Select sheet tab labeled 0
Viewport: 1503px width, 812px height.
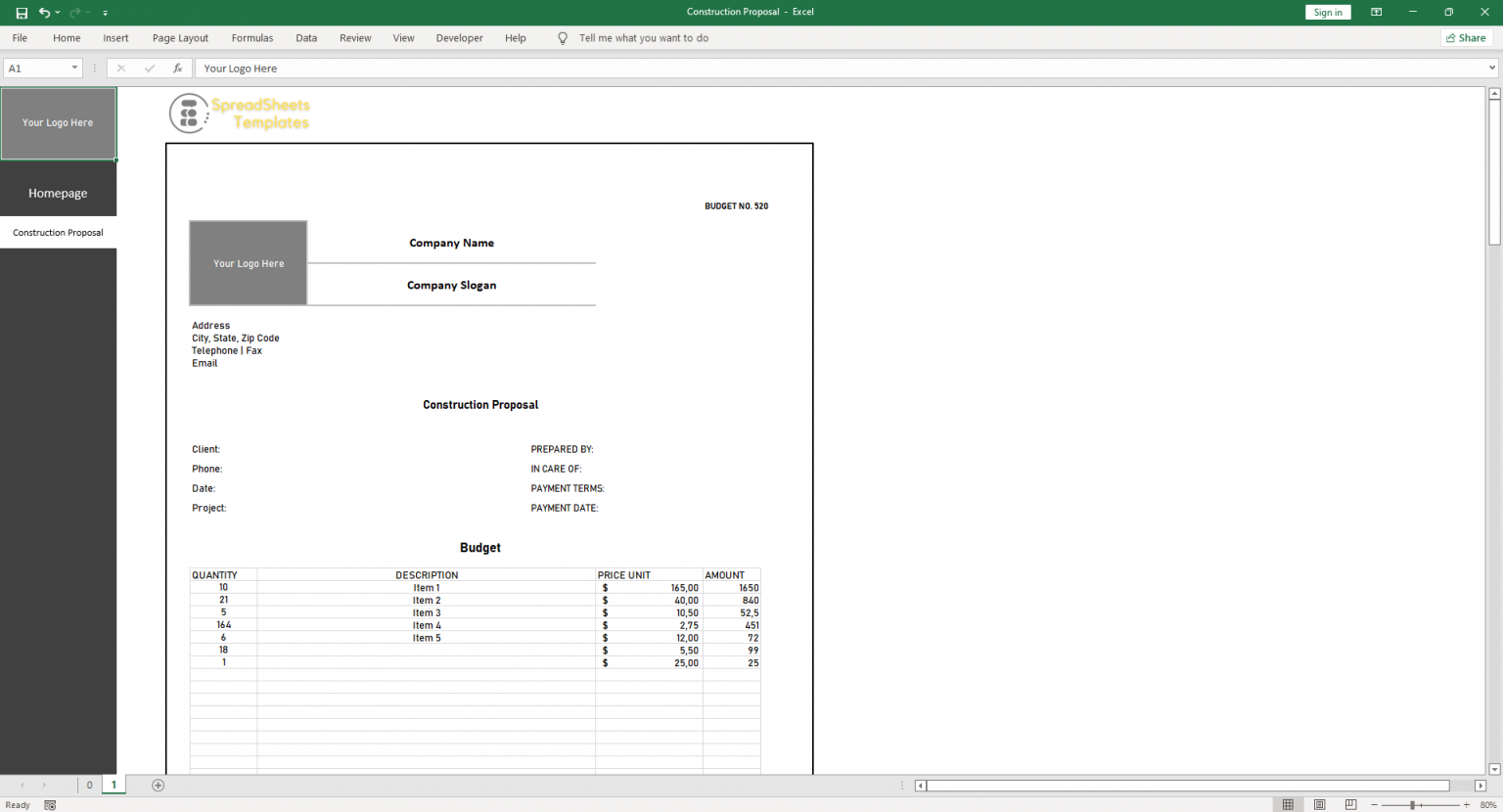pos(89,785)
